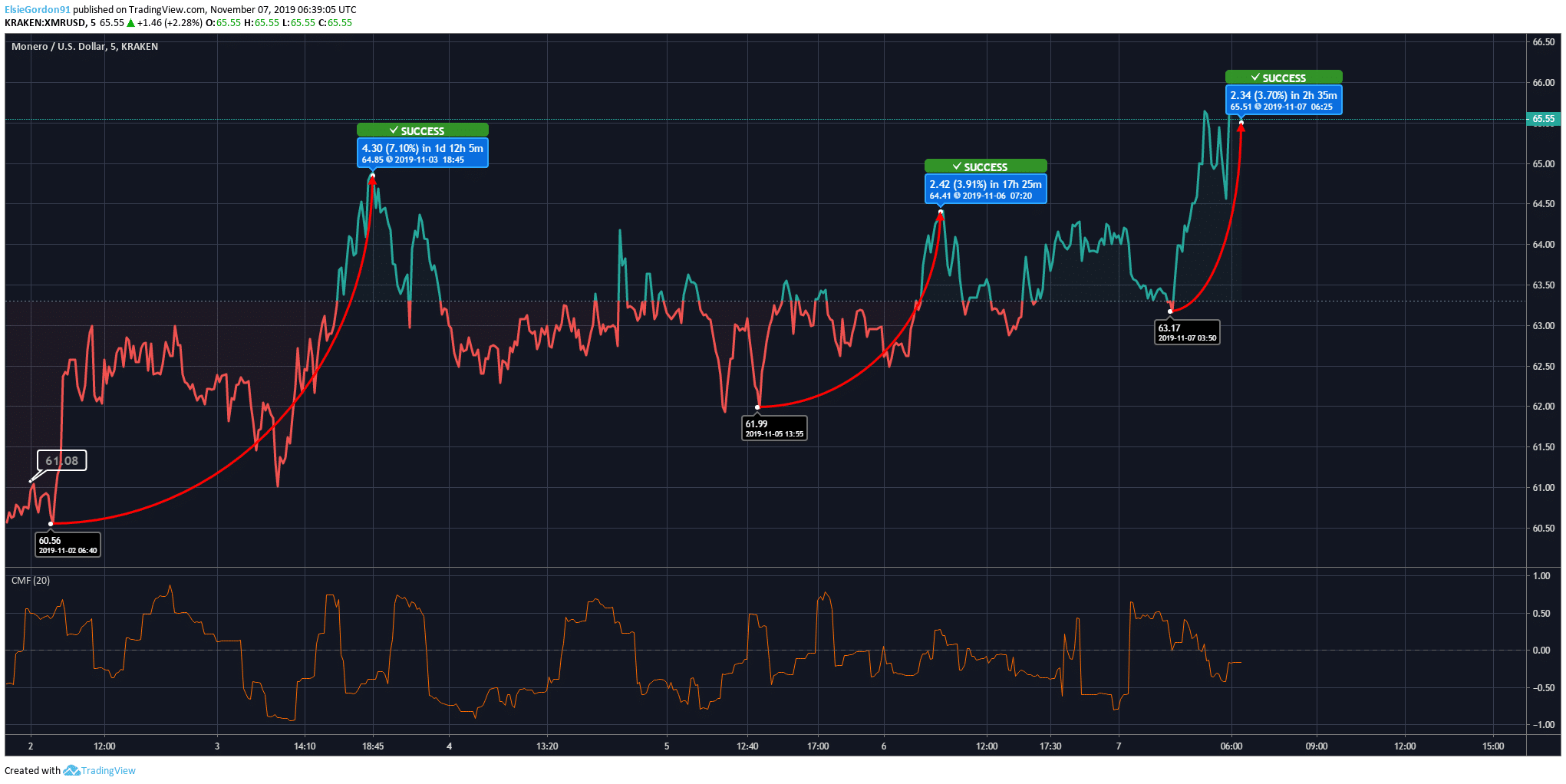Click the day 4 marker on the time axis
The height and width of the screenshot is (784, 1566).
coord(449,746)
